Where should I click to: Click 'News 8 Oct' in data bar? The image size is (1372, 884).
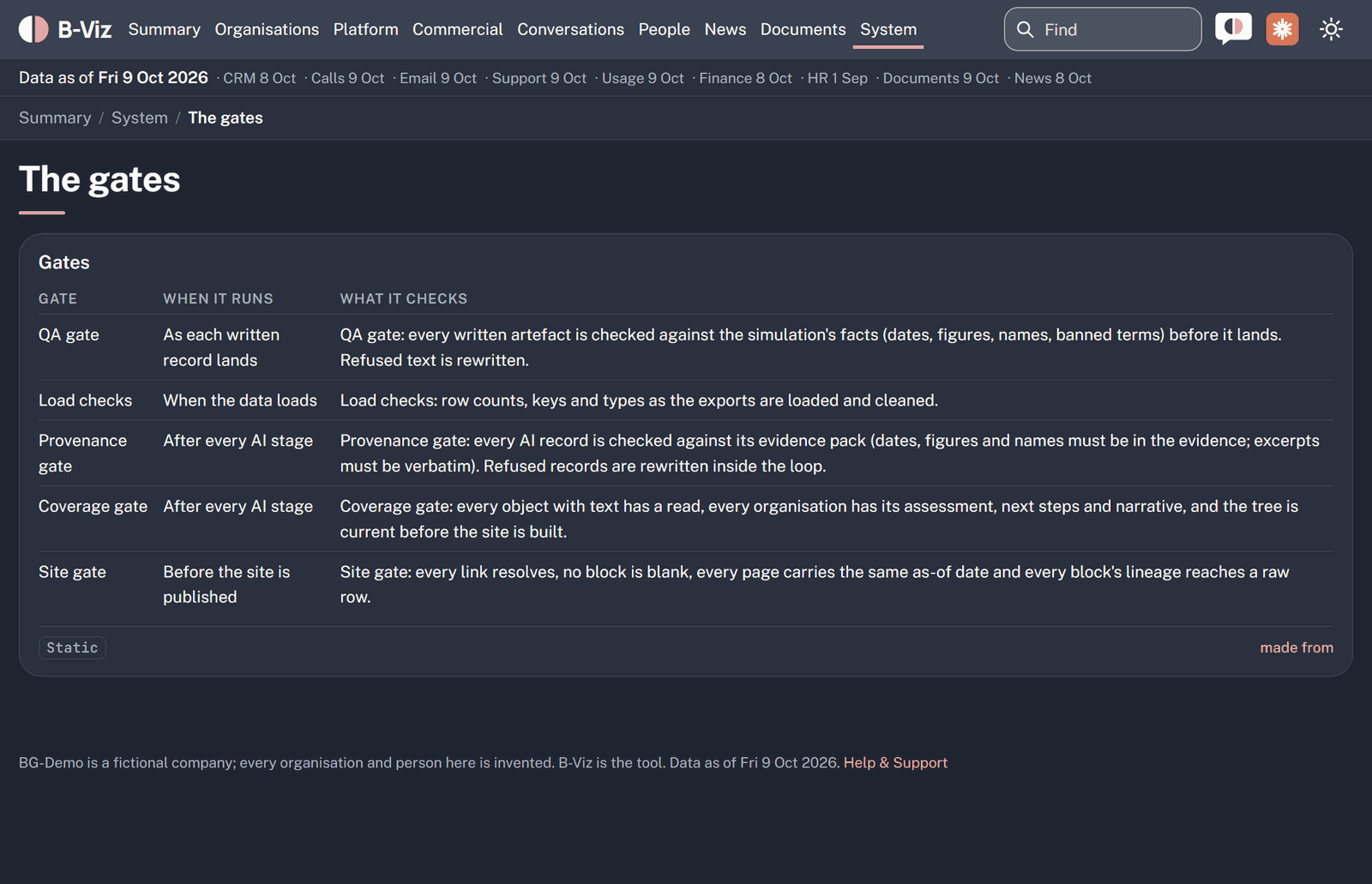(x=1053, y=78)
